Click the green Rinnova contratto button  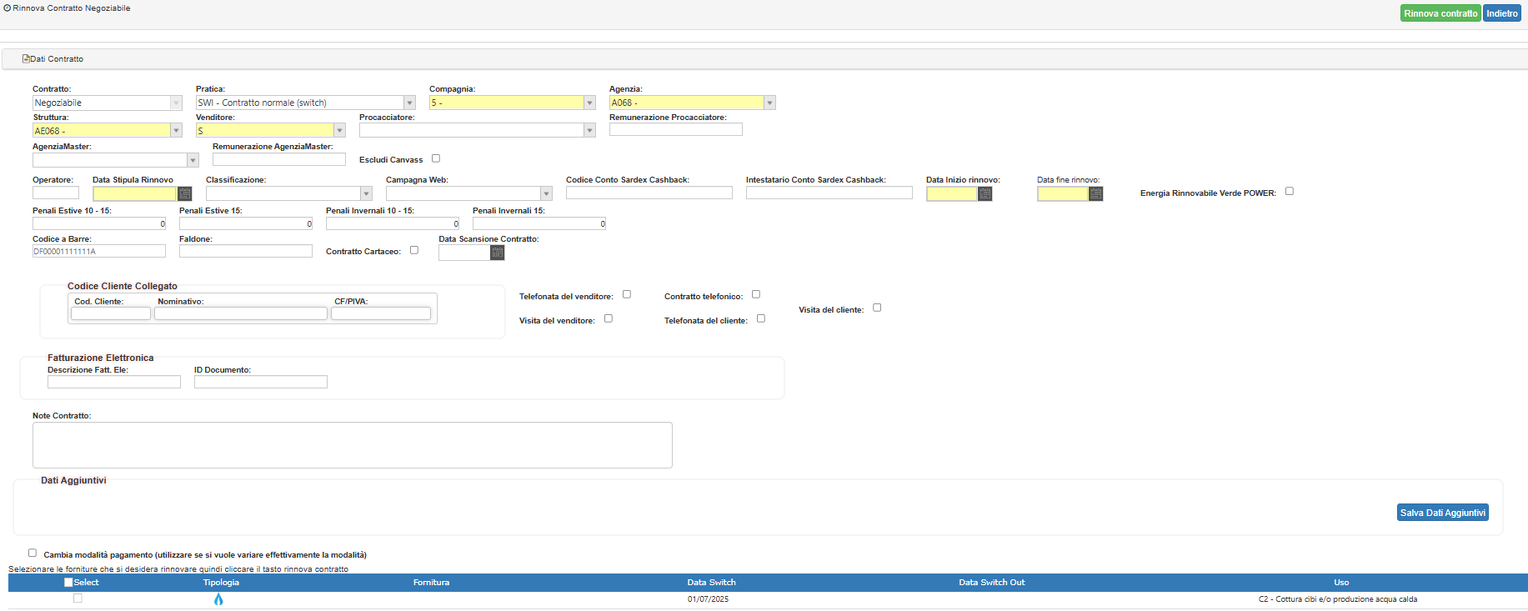coord(1441,13)
